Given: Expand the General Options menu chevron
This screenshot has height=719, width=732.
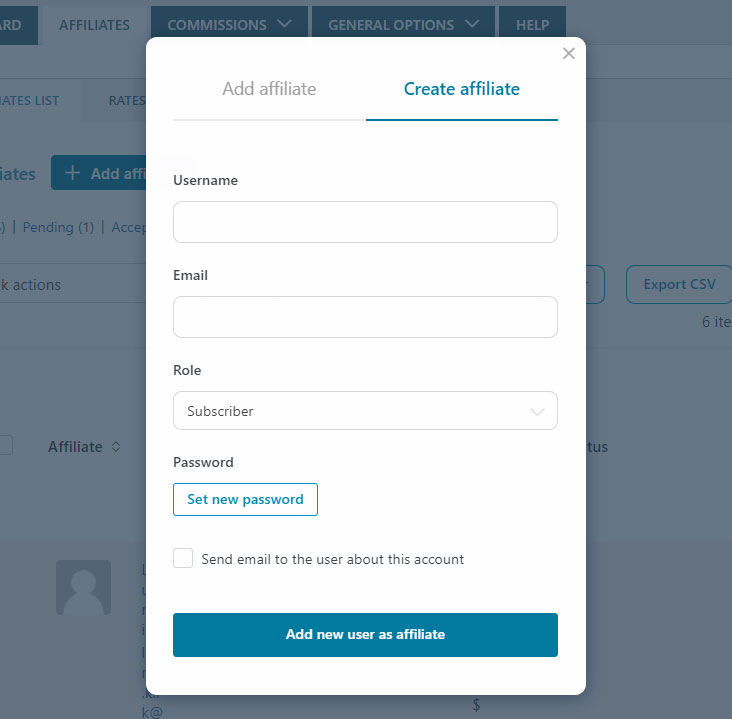Looking at the screenshot, I should (472, 24).
